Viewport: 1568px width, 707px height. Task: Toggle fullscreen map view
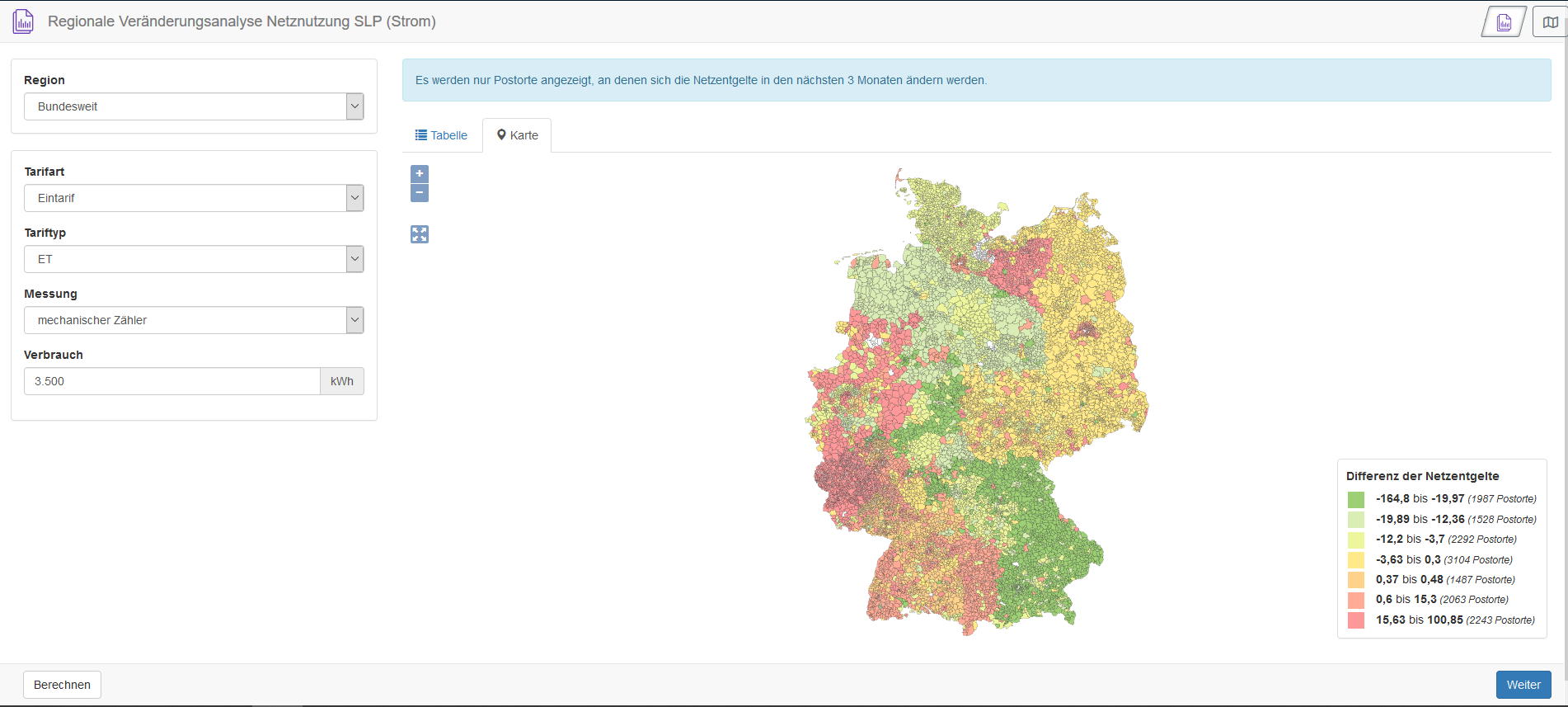pyautogui.click(x=420, y=234)
